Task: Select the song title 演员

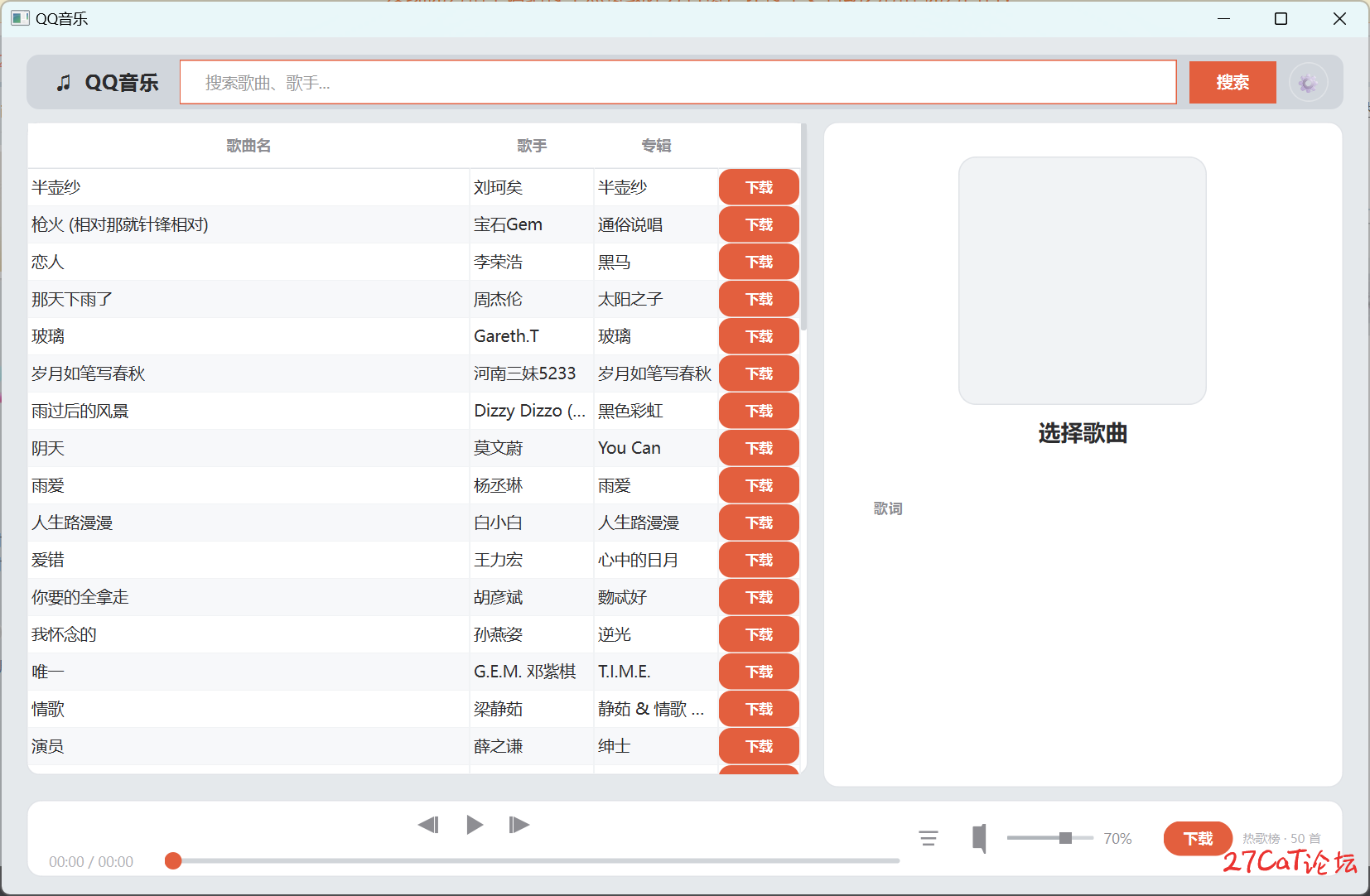Action: click(47, 746)
